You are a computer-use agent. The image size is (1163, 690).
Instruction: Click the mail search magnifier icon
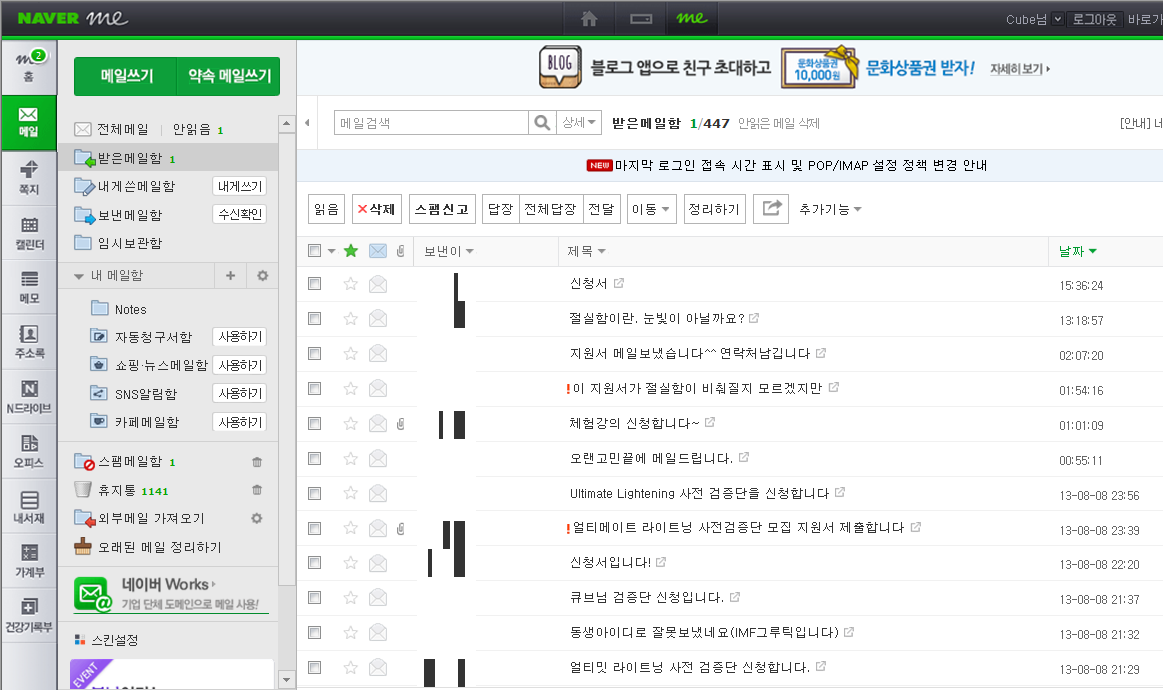point(541,121)
